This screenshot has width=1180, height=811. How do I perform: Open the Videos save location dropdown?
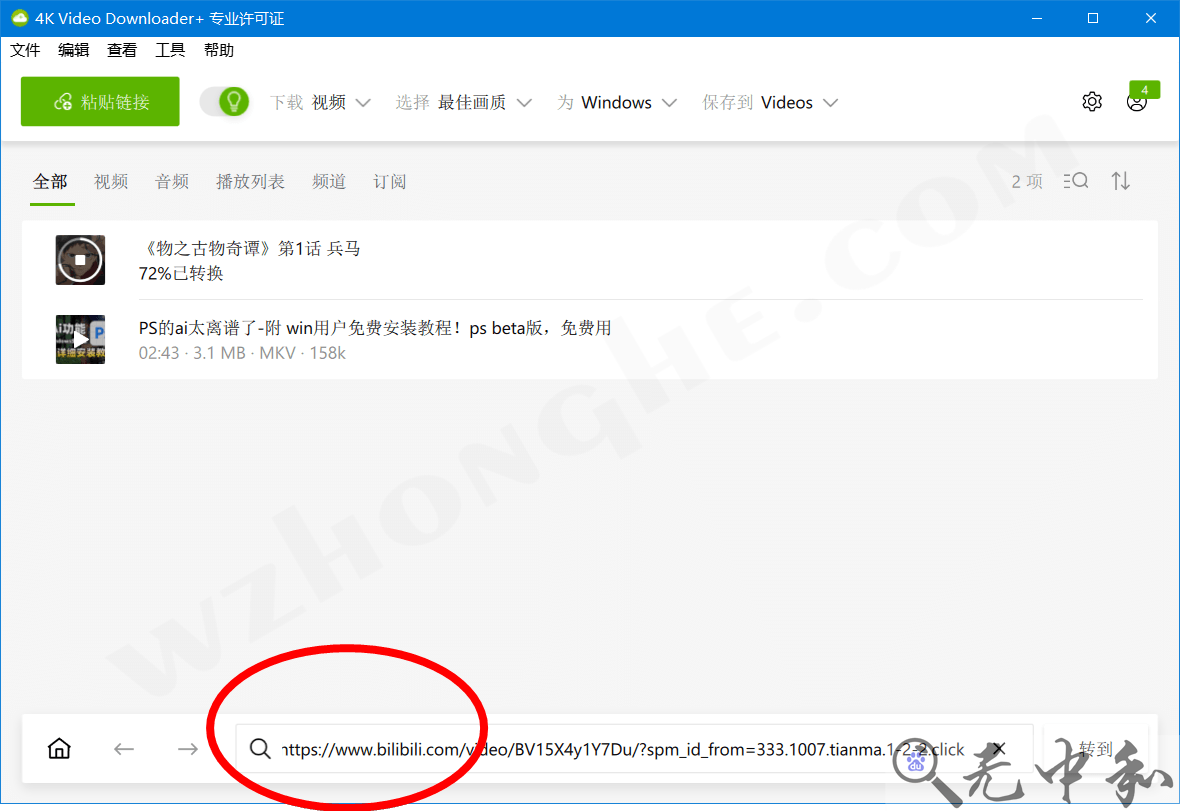click(798, 101)
